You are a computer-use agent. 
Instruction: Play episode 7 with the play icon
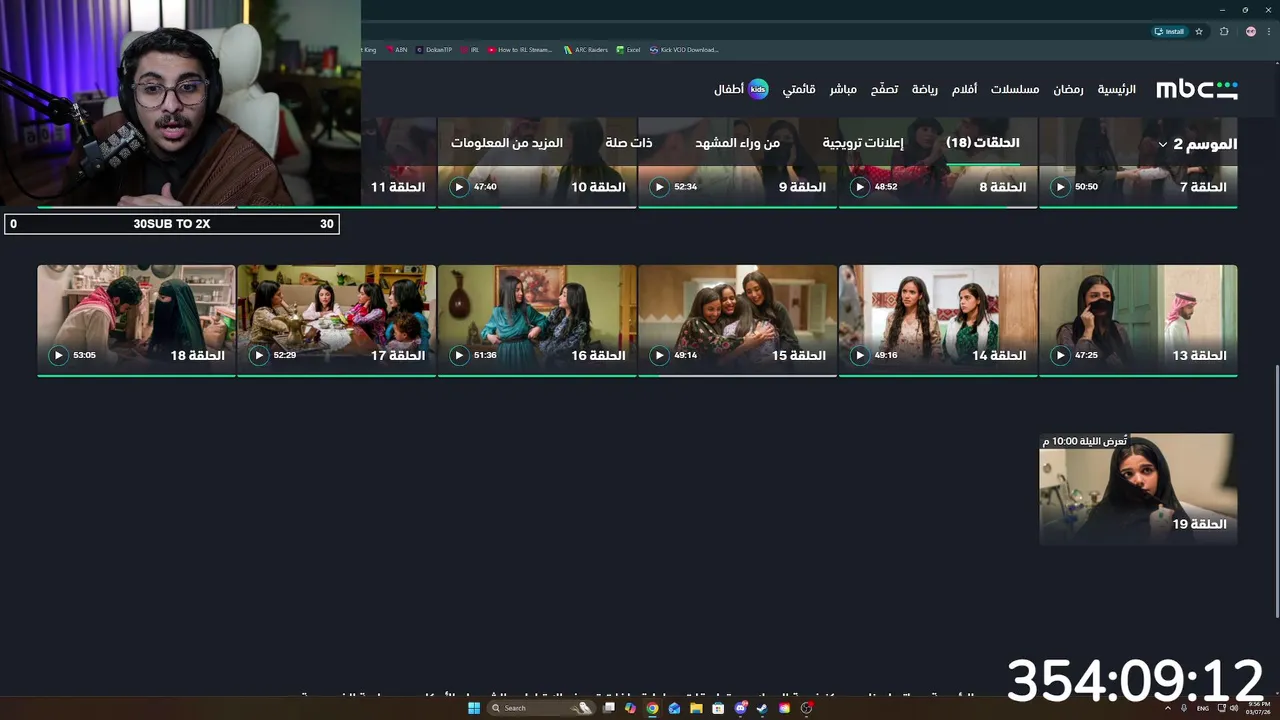click(1060, 187)
